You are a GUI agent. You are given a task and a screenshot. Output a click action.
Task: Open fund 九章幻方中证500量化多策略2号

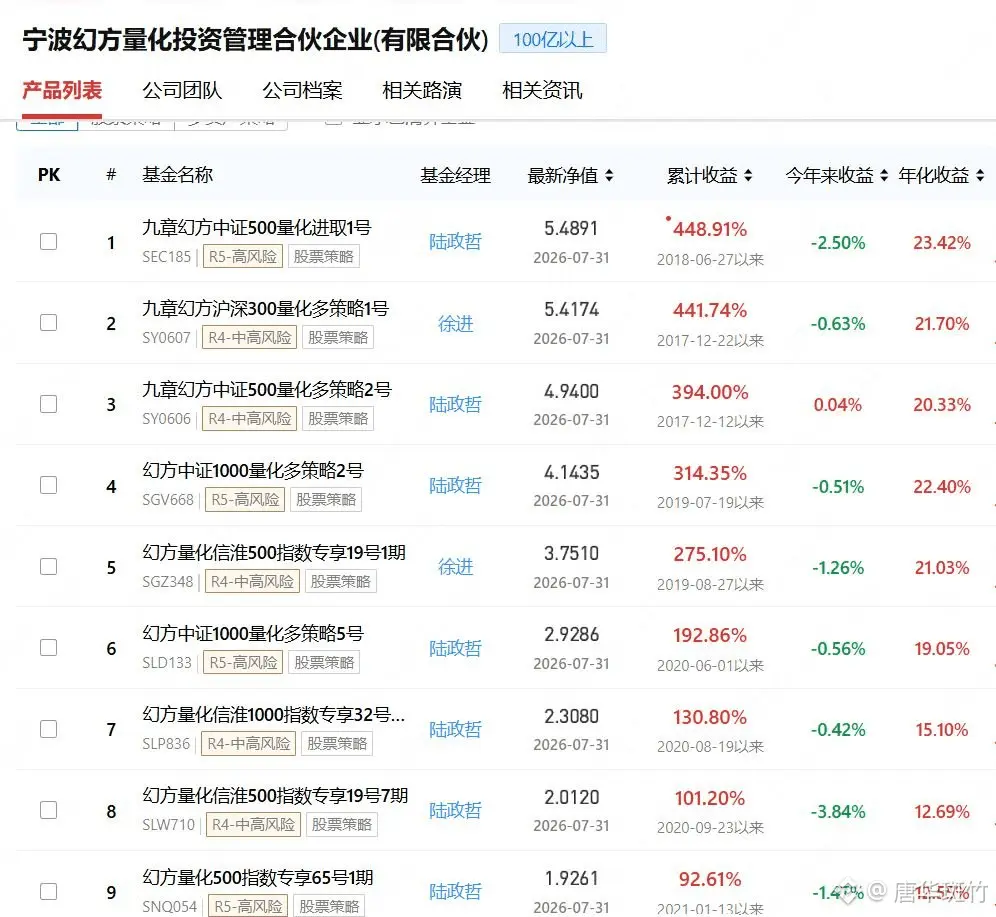point(267,389)
